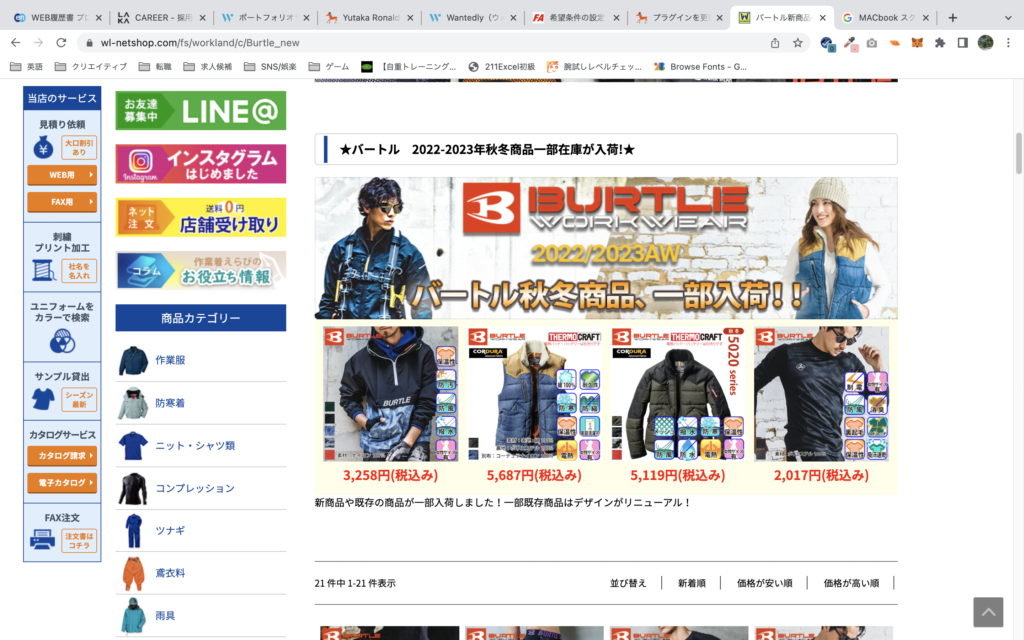Open a new browser tab
1024x640 pixels.
(x=953, y=18)
